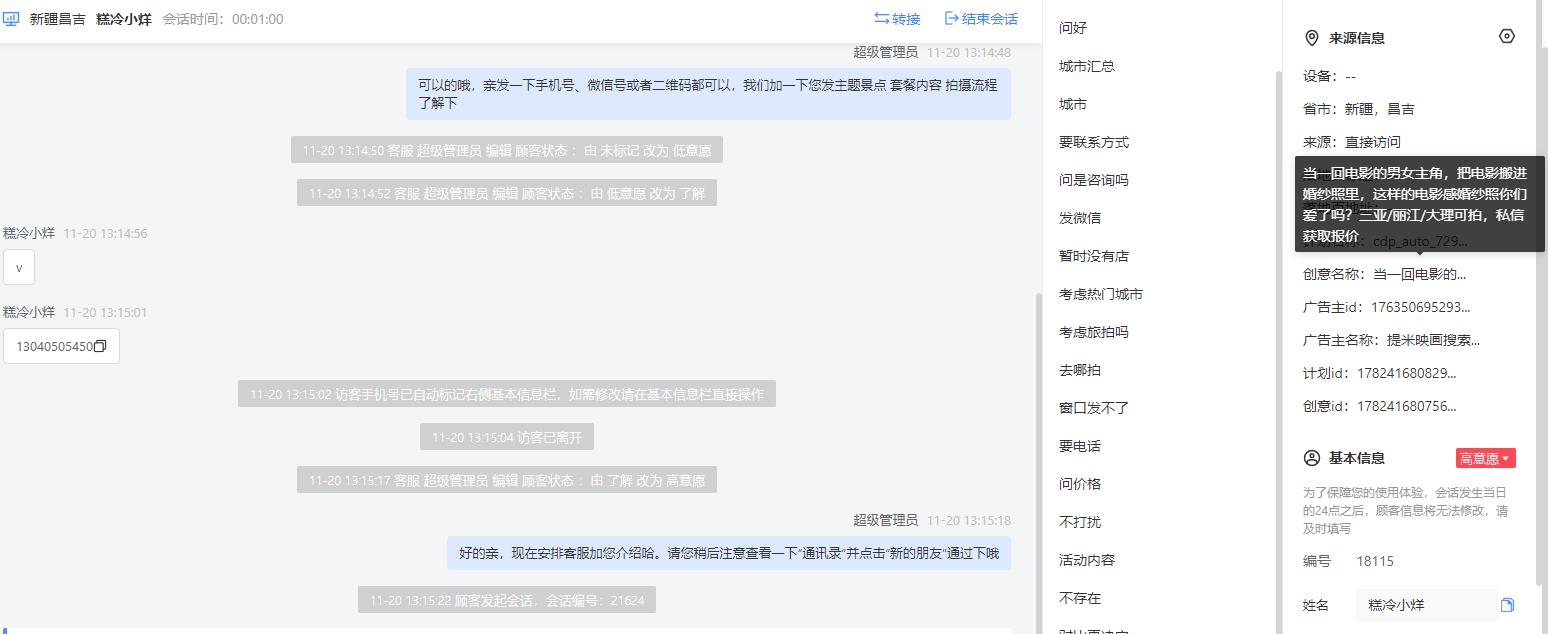This screenshot has height=634, width=1548.
Task: Select the 考虑热门城市 quick reply
Action: pyautogui.click(x=1101, y=294)
